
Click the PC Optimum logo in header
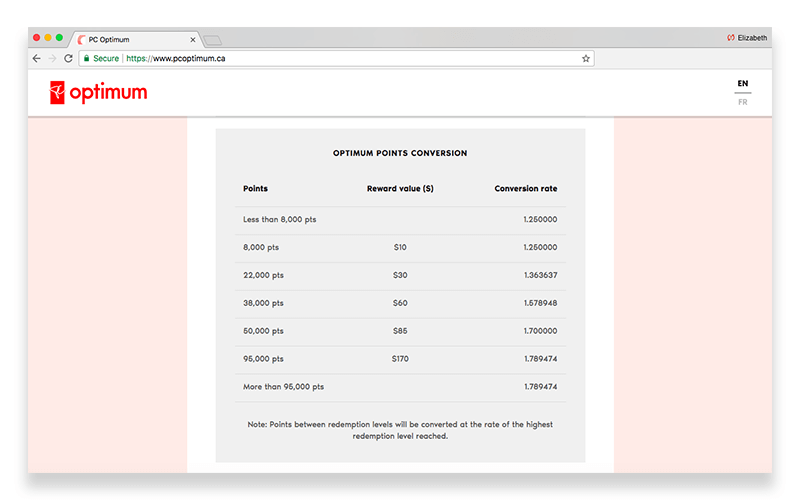pos(98,93)
